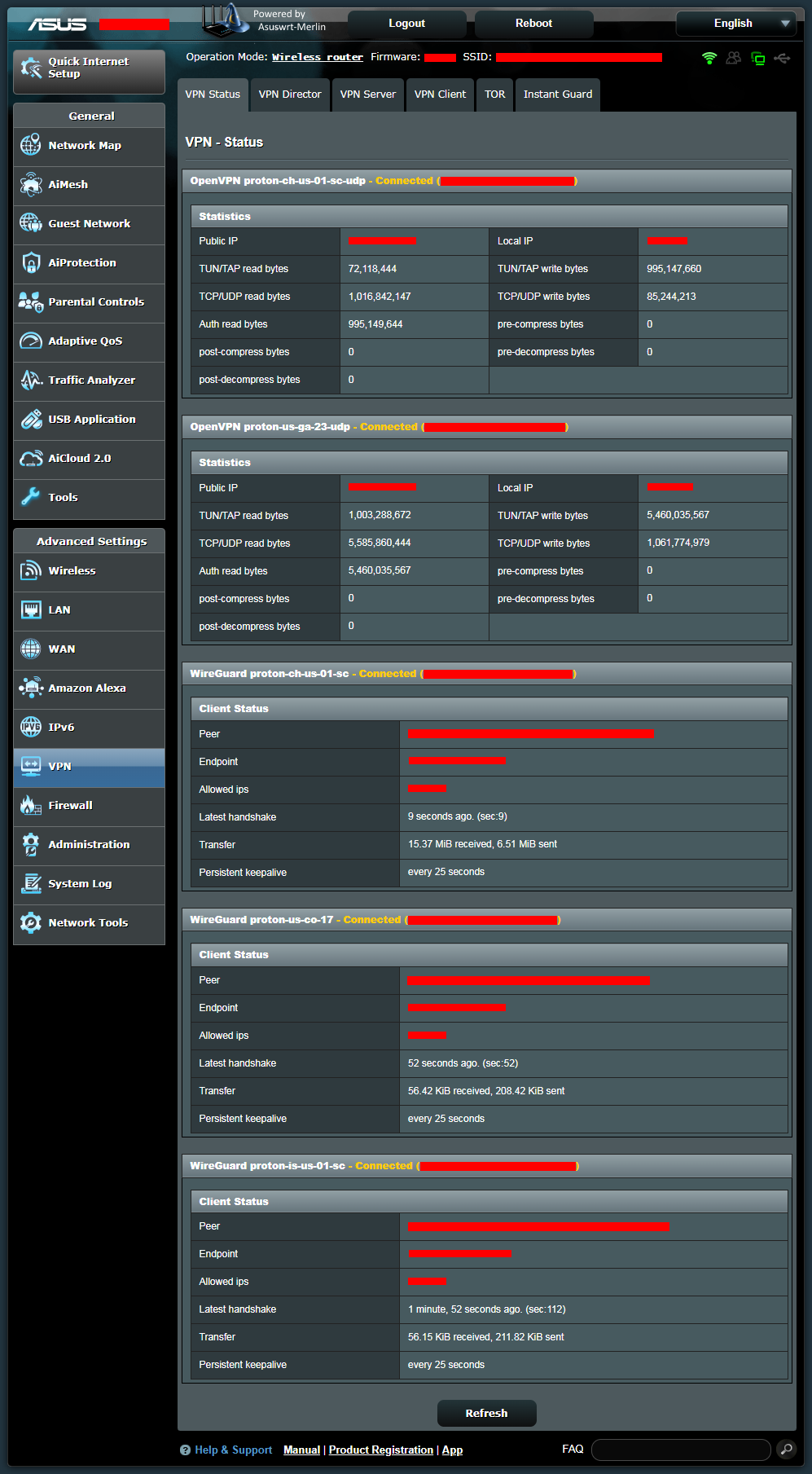Screen dimensions: 812x1474
Task: Select the System Log menu label
Action: tap(80, 883)
